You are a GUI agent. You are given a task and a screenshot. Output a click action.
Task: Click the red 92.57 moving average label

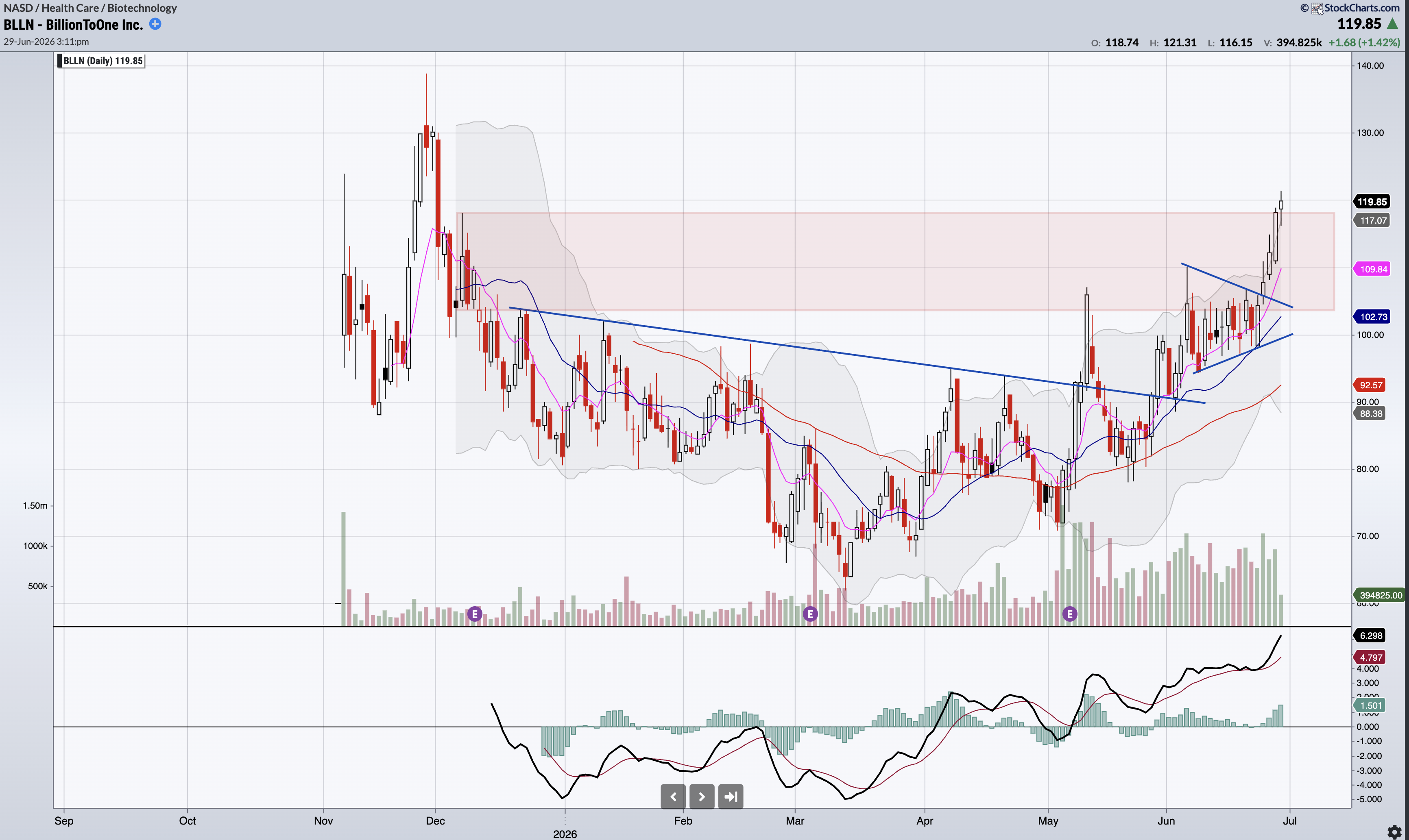click(x=1370, y=385)
